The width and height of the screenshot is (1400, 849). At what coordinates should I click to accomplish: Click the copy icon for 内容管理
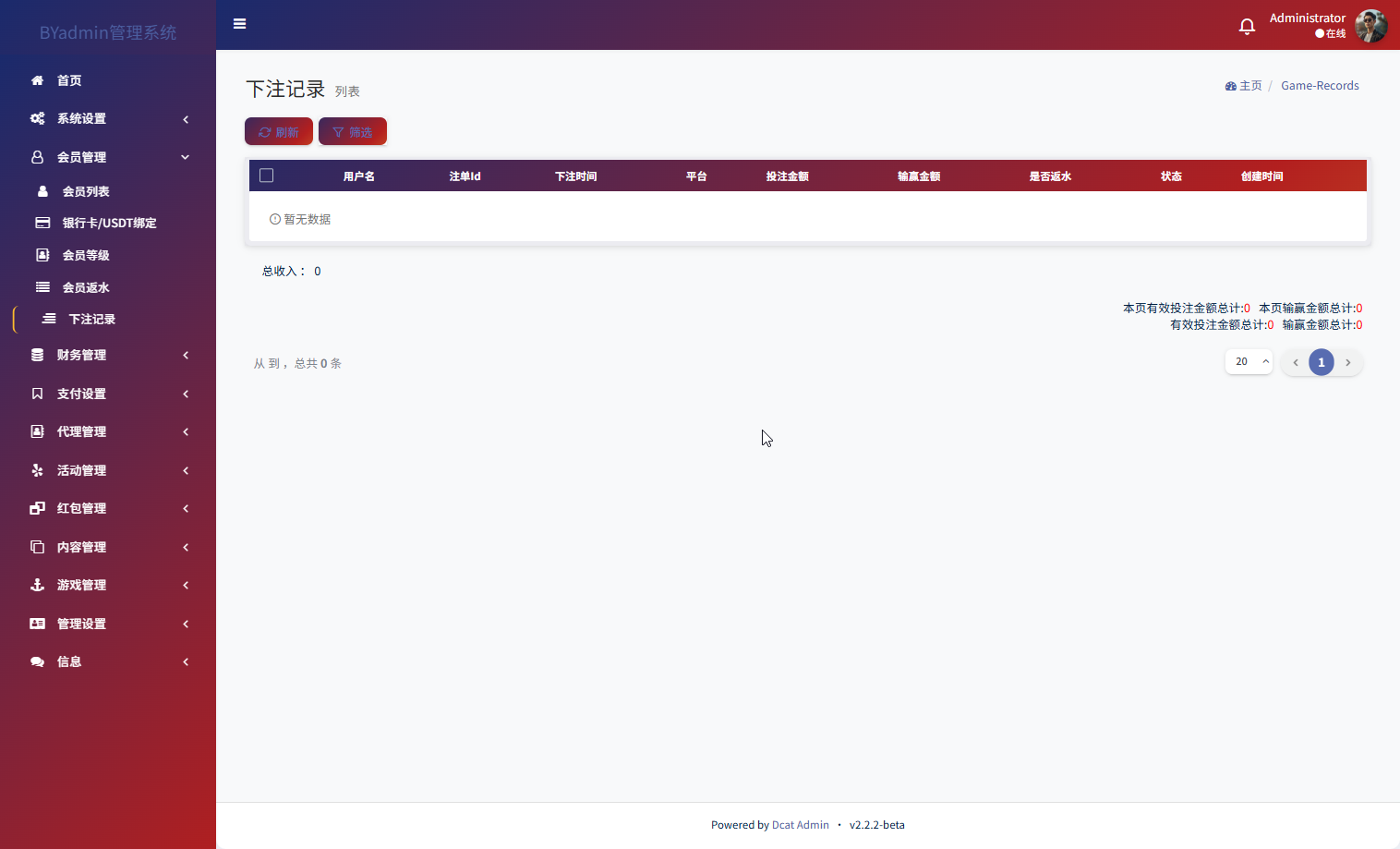pos(37,547)
